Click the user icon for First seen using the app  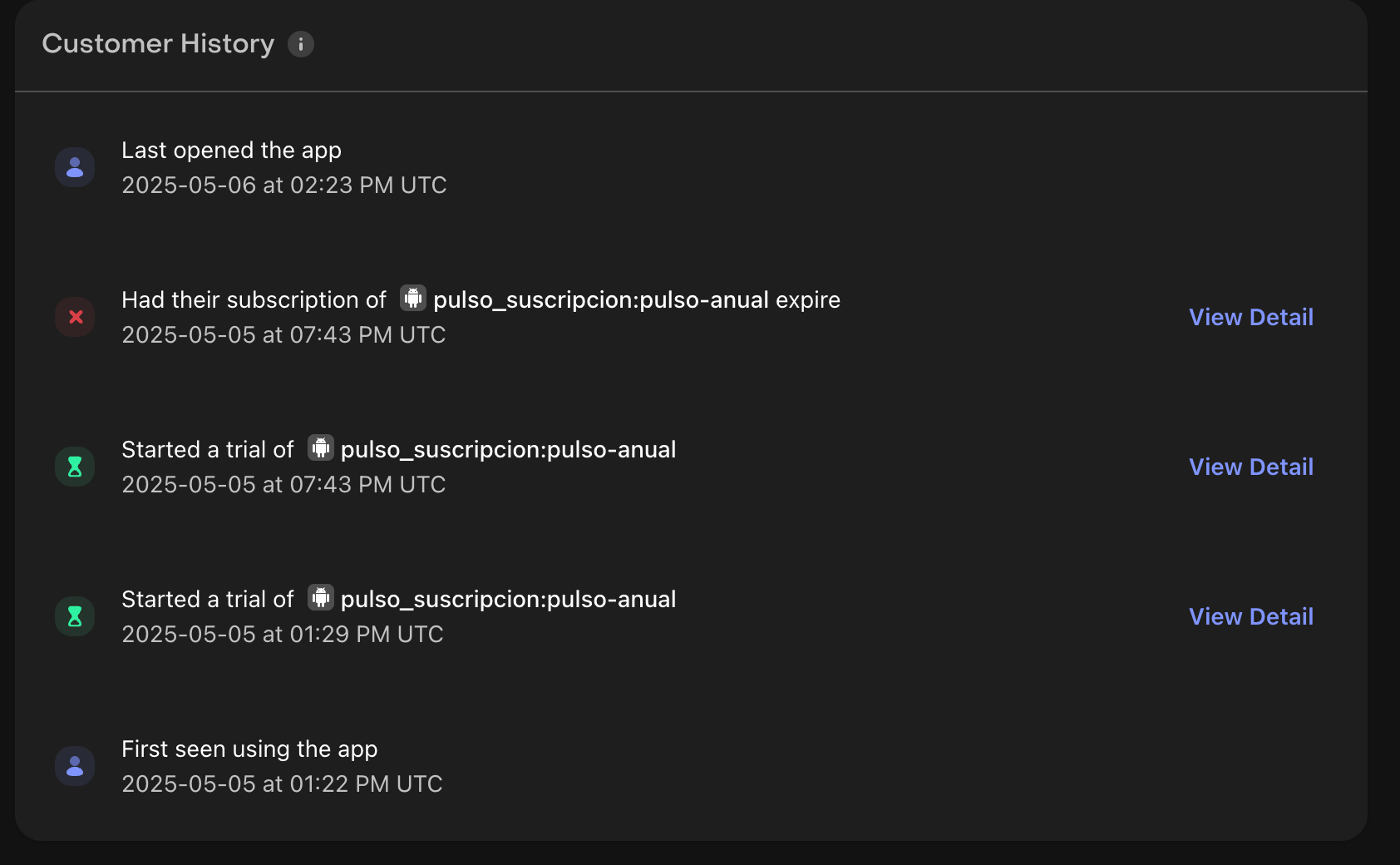[x=75, y=766]
